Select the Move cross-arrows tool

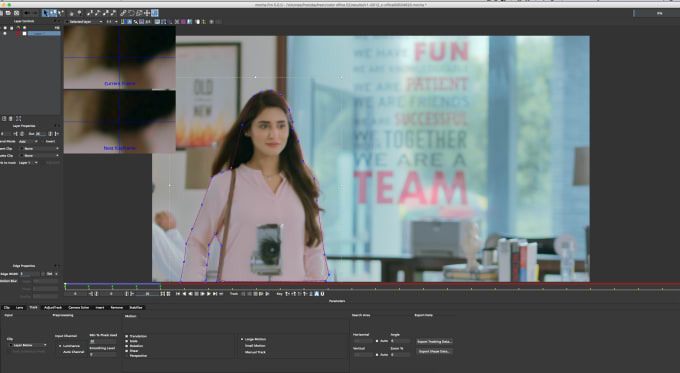(x=147, y=13)
